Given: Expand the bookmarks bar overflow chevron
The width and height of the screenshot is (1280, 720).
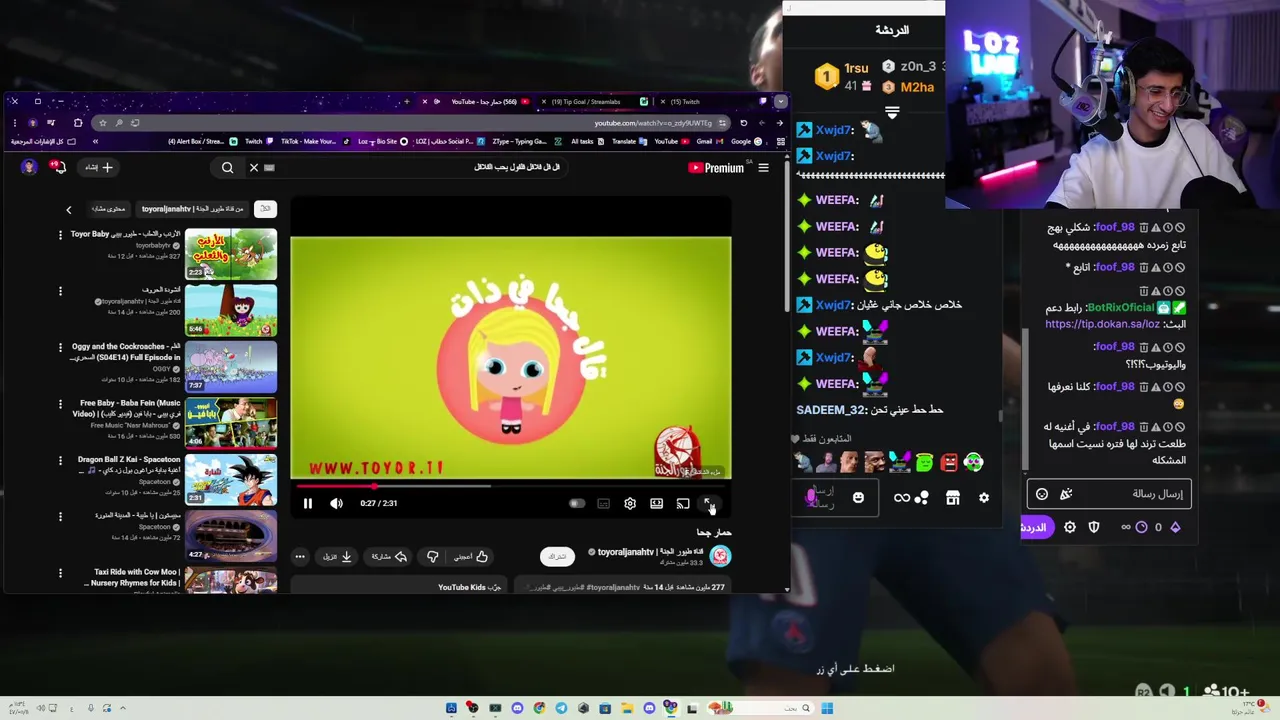Looking at the screenshot, I should click(96, 141).
